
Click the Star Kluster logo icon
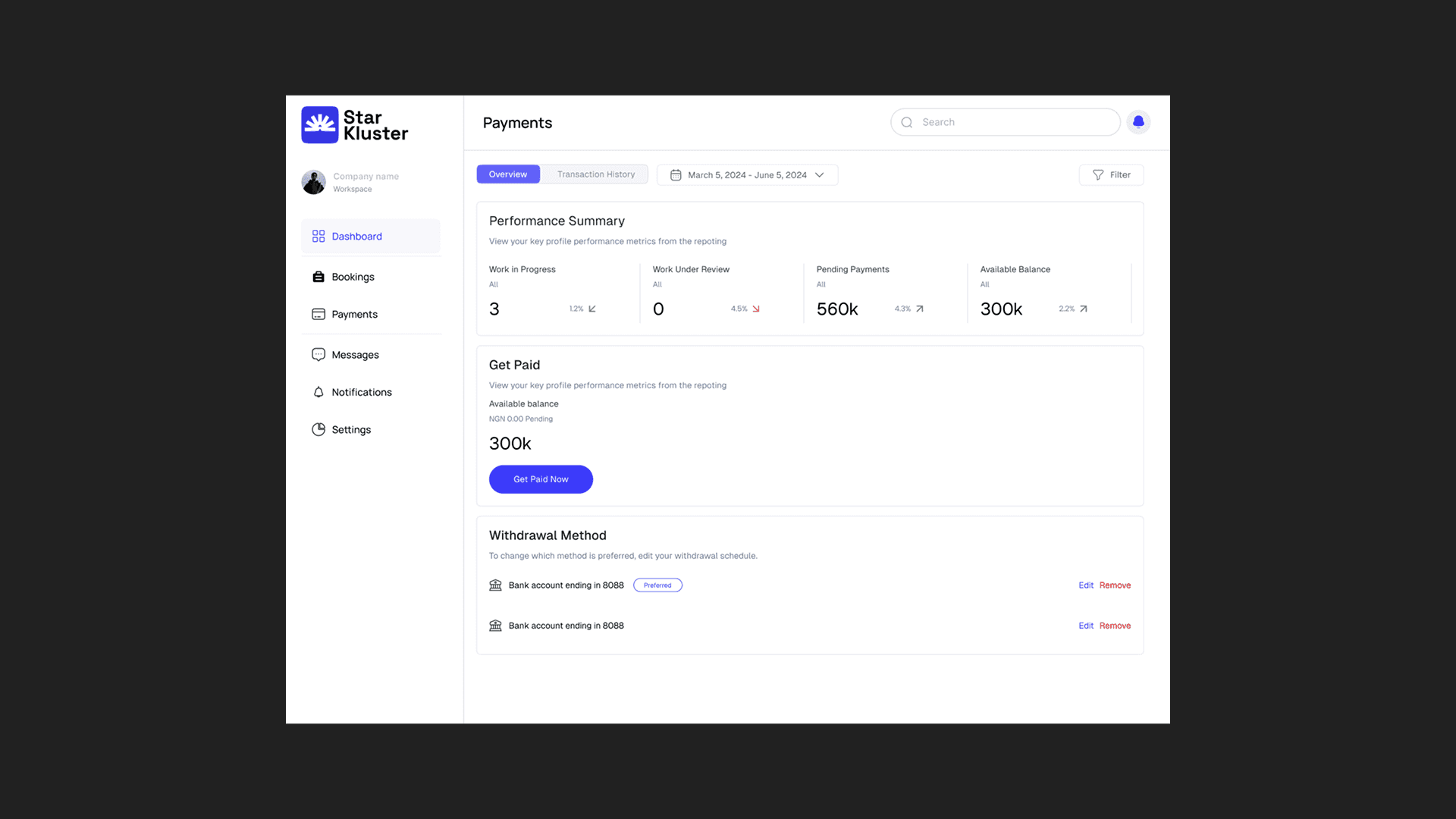click(319, 125)
